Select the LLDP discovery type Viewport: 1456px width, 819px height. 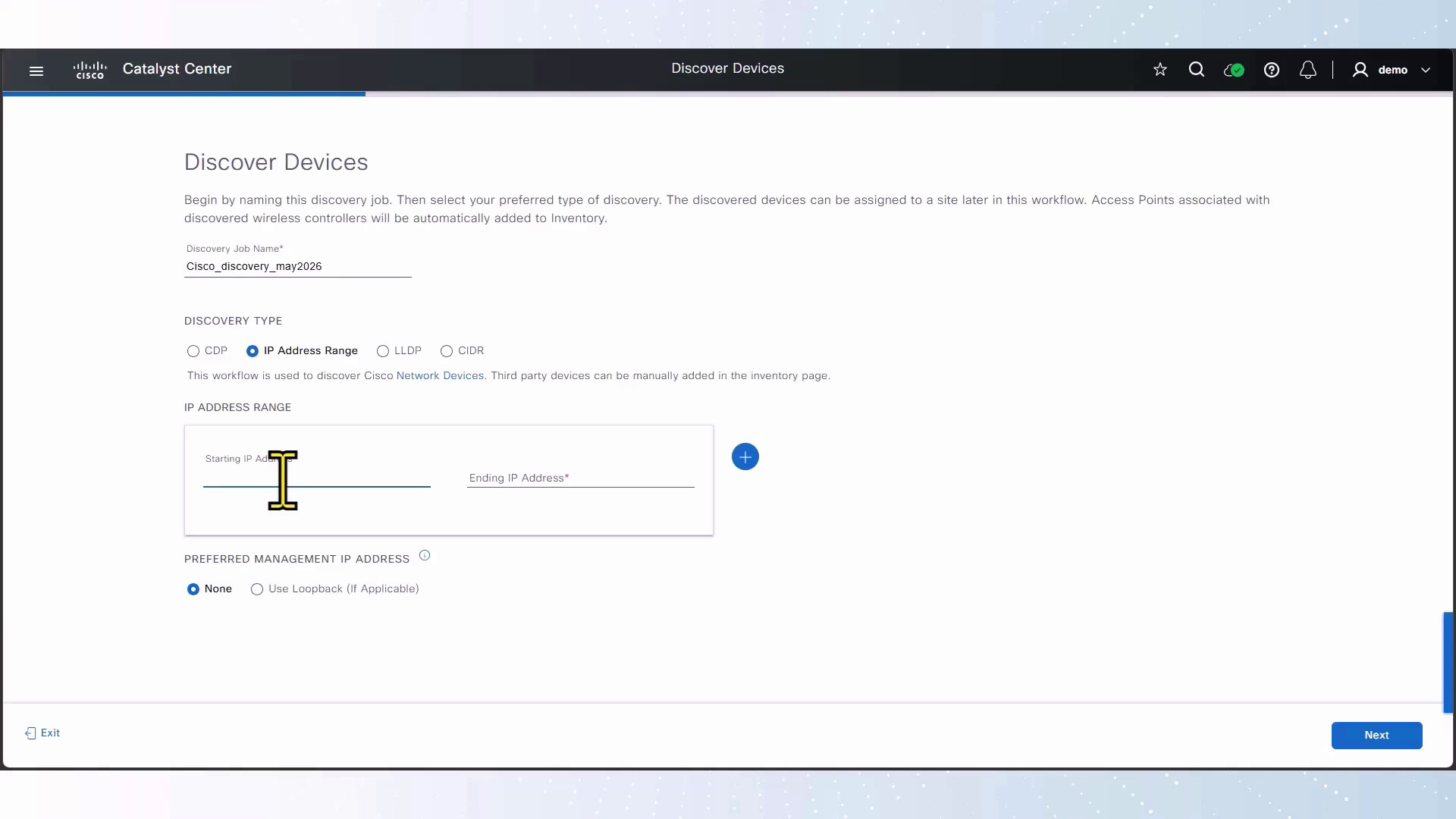pos(383,351)
